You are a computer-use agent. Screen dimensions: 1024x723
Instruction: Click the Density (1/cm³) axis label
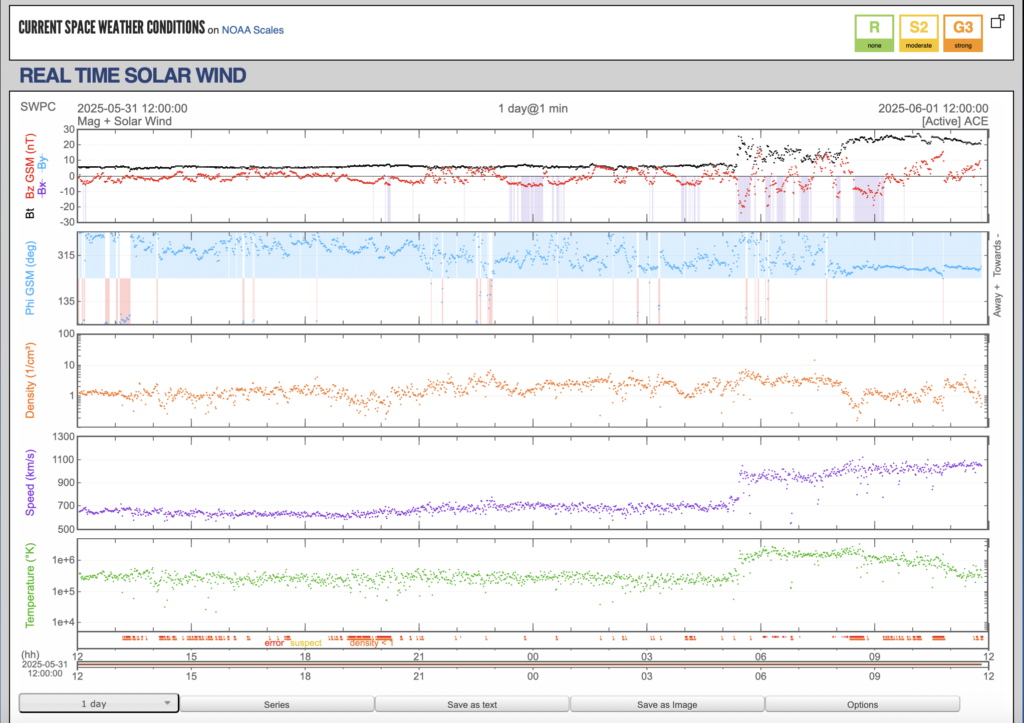click(30, 381)
